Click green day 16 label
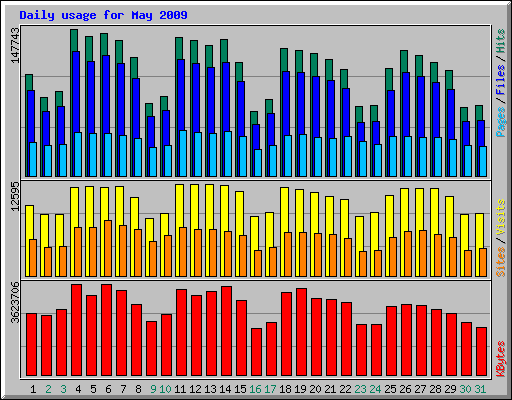 click(255, 389)
